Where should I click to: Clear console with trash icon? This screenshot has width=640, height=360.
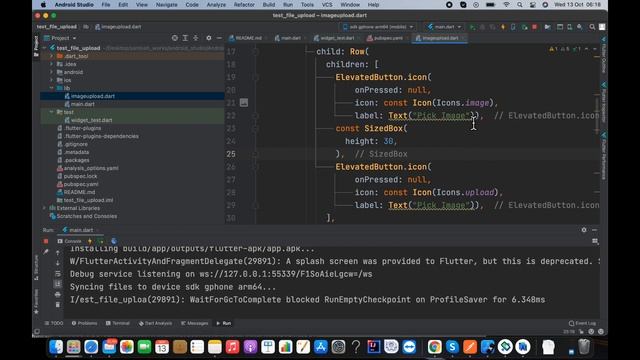[x=58, y=304]
